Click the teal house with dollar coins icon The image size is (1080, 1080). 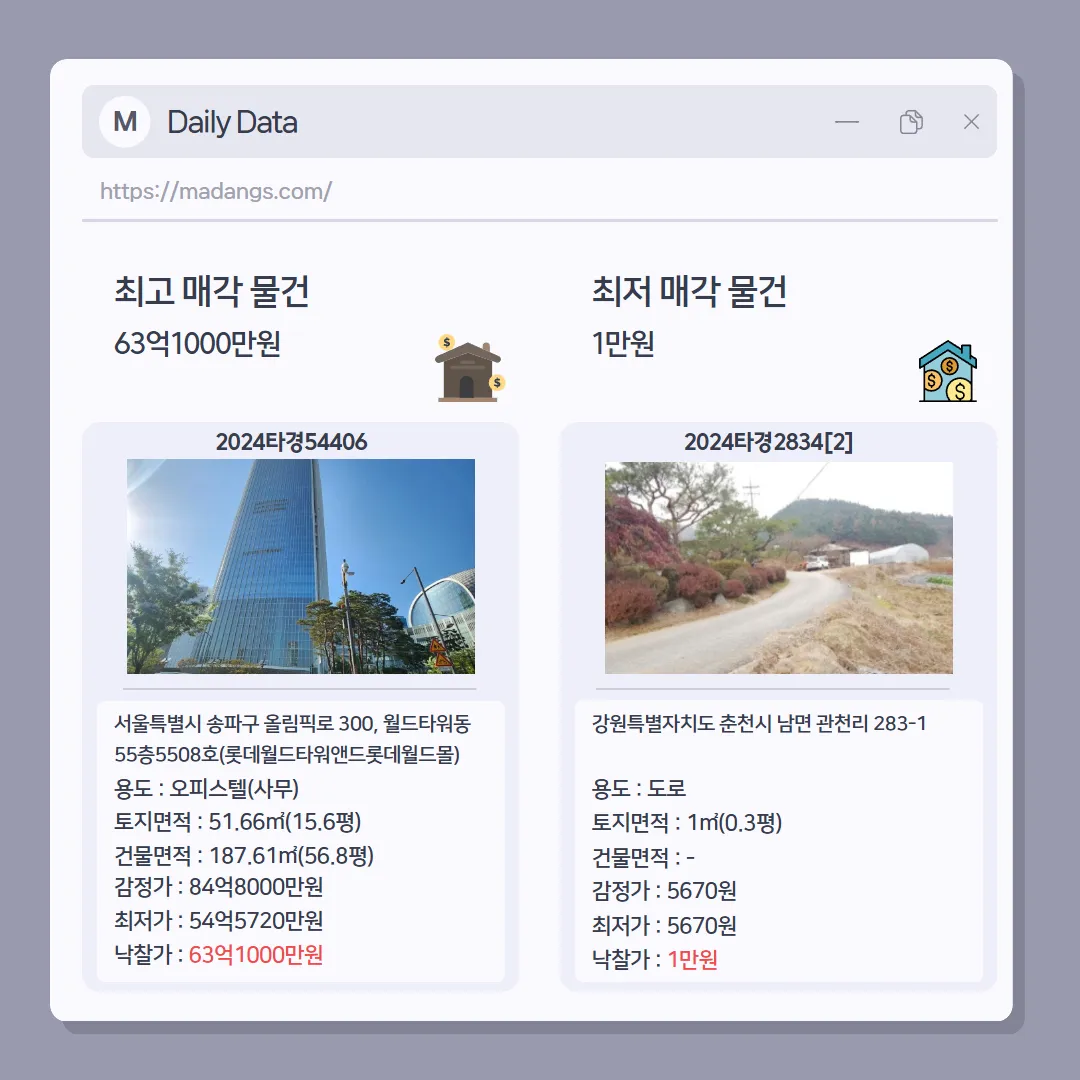pyautogui.click(x=948, y=371)
